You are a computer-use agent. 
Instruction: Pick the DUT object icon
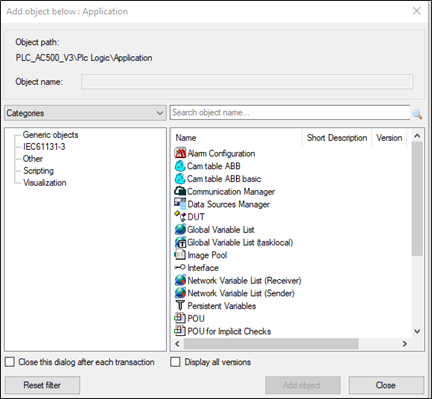point(180,216)
